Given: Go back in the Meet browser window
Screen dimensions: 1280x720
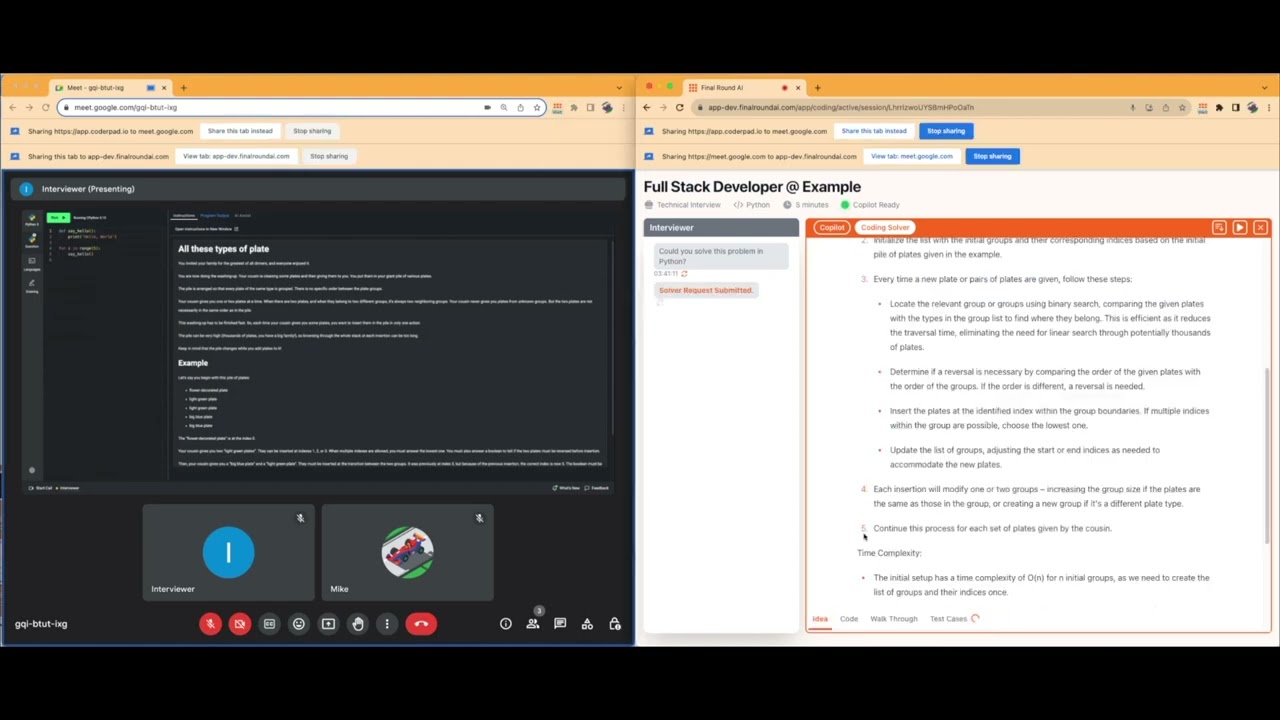Looking at the screenshot, I should pos(12,107).
